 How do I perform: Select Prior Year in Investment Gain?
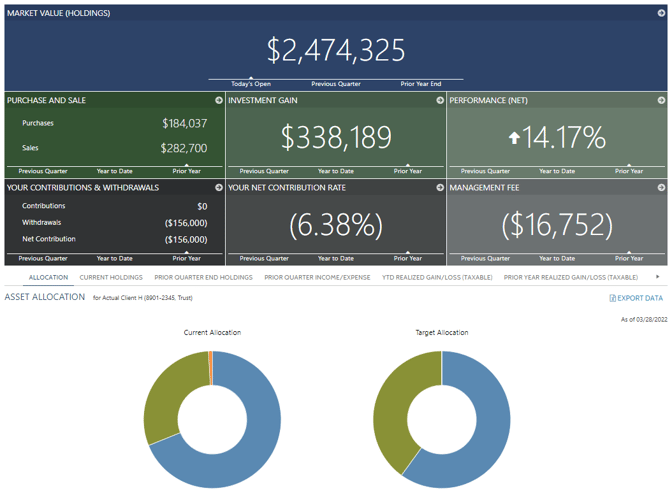point(408,171)
